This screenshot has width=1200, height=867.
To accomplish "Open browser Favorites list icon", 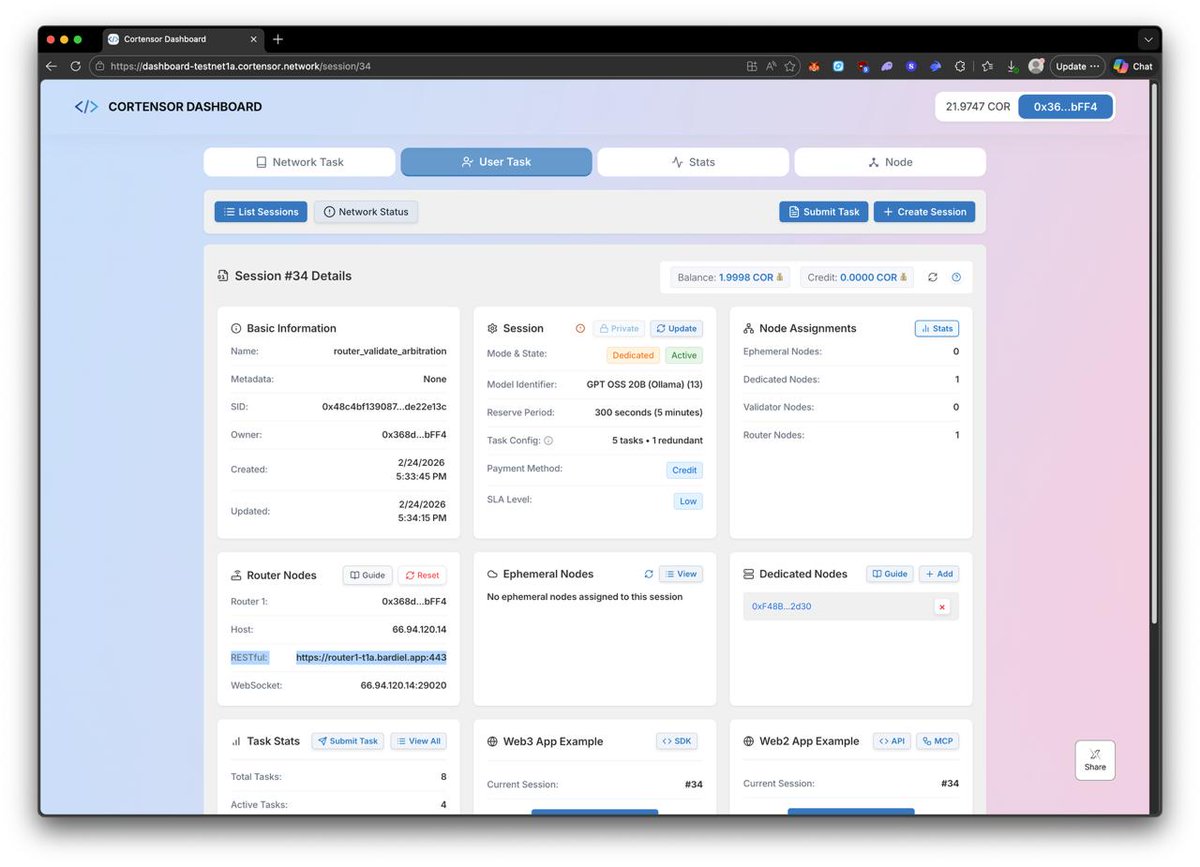I will pyautogui.click(x=987, y=66).
